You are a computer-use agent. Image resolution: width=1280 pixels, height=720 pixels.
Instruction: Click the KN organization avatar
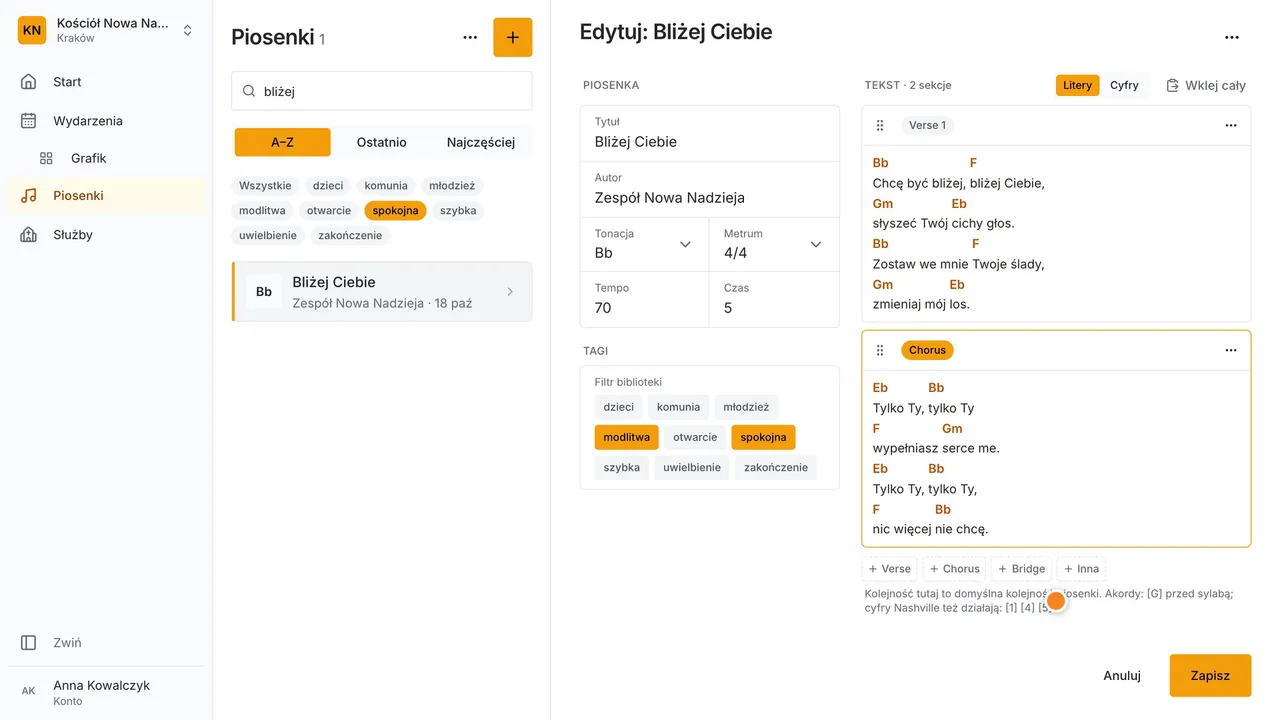[32, 30]
